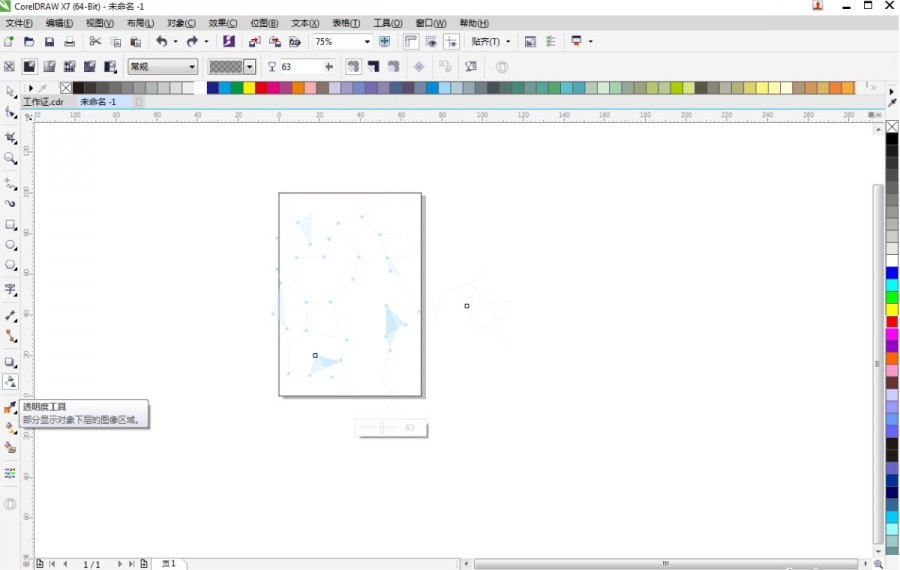
Task: Pick the yellow swatch in top palette
Action: coord(249,88)
